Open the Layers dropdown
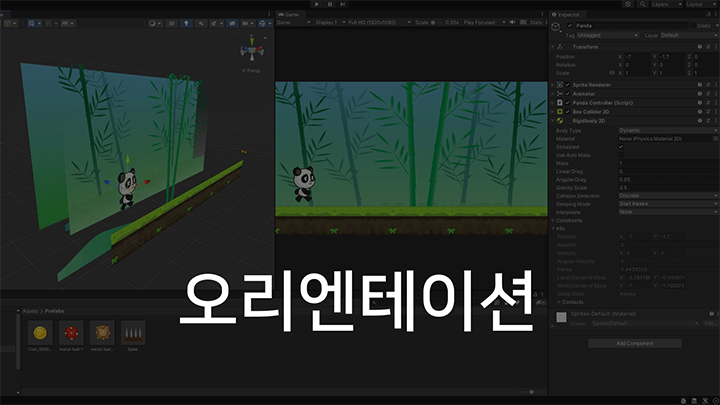 coord(666,4)
